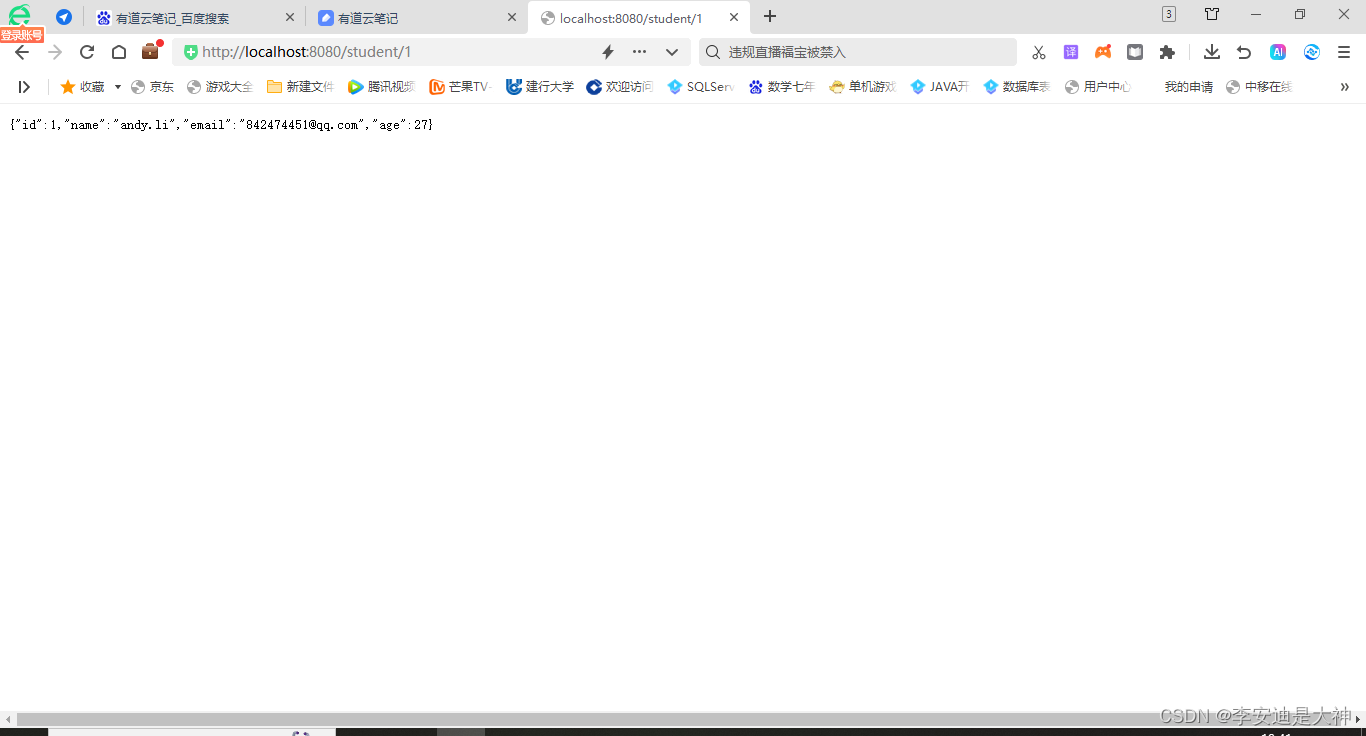
Task: Open the 腾讯视频 bookmark
Action: (x=381, y=87)
